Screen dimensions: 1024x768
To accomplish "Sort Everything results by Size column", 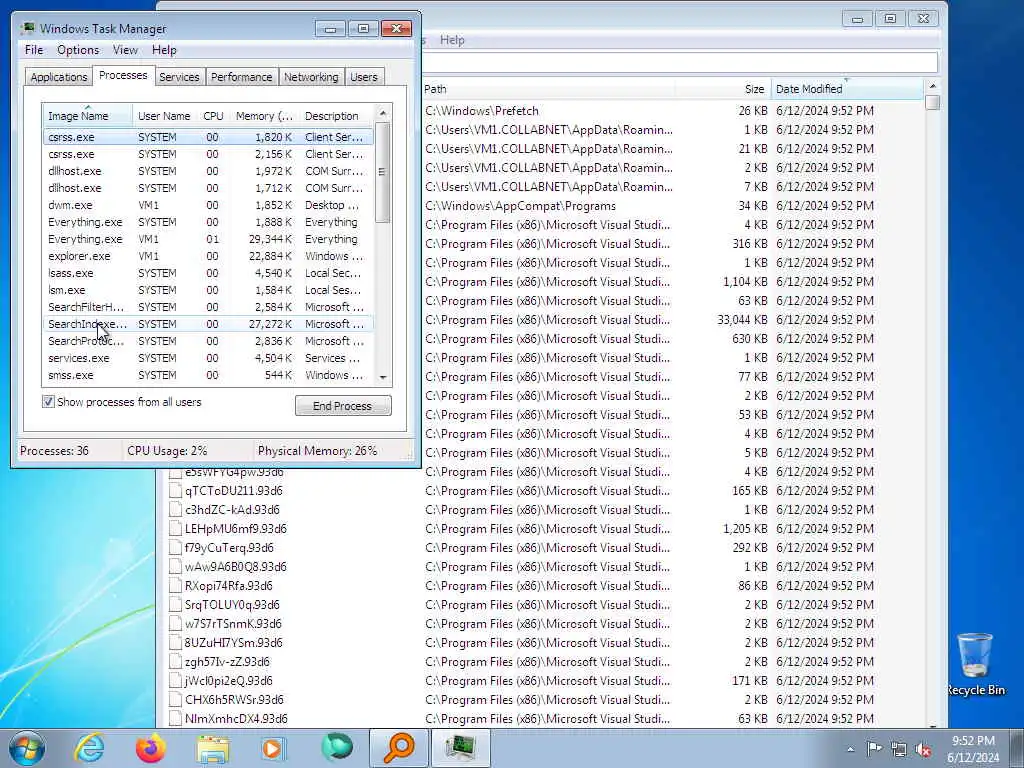I will tap(723, 89).
